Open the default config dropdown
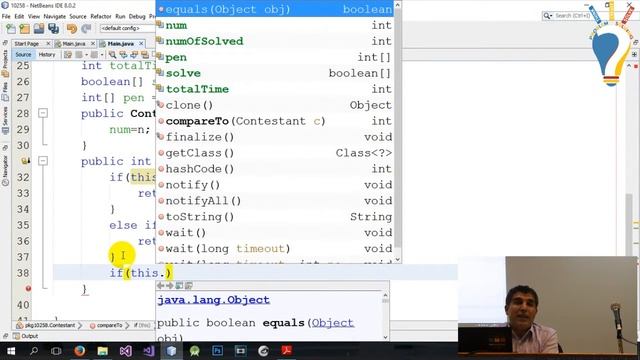The width and height of the screenshot is (640, 360). pos(127,29)
